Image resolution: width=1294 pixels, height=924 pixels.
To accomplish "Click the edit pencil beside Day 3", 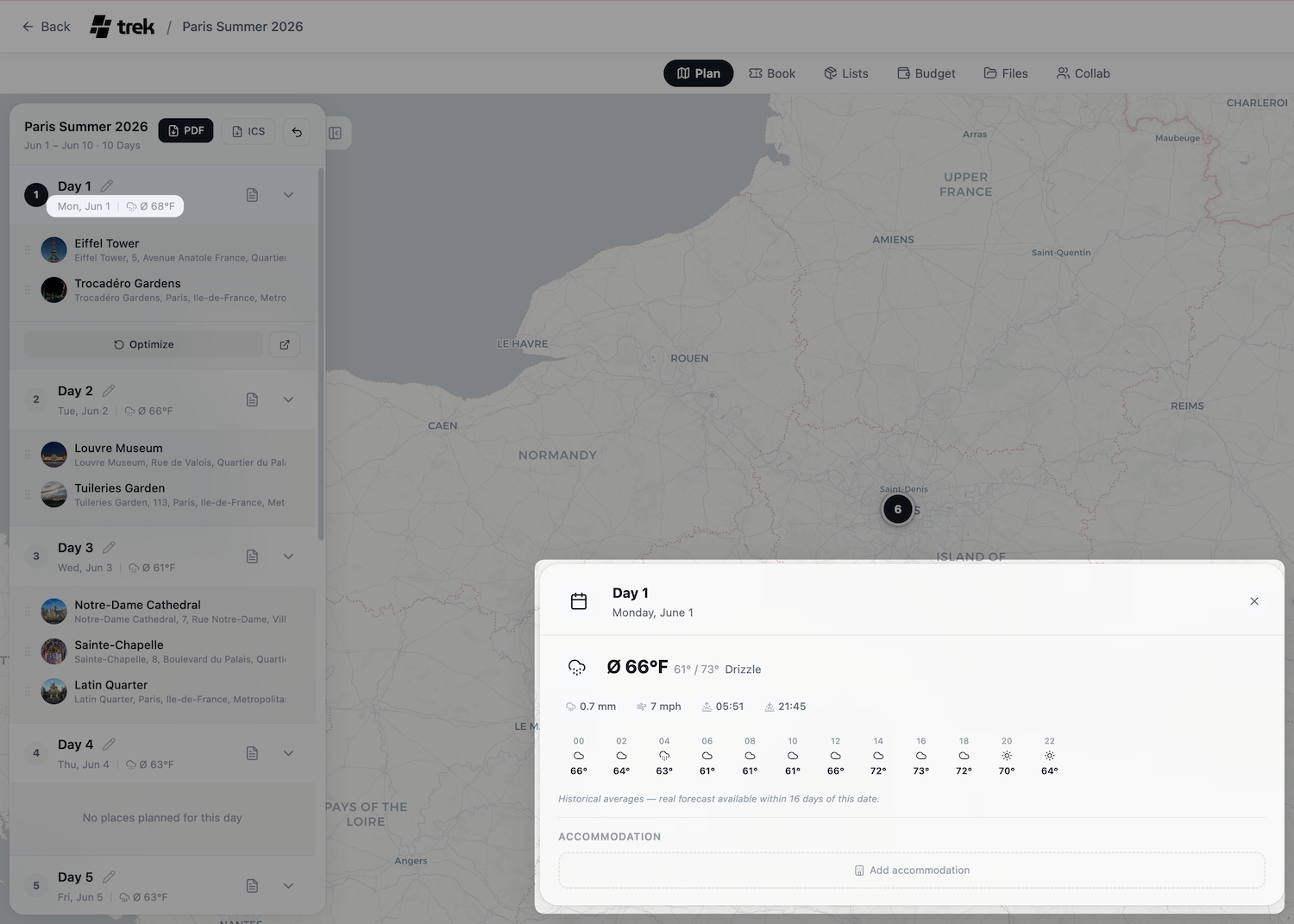I will [110, 548].
